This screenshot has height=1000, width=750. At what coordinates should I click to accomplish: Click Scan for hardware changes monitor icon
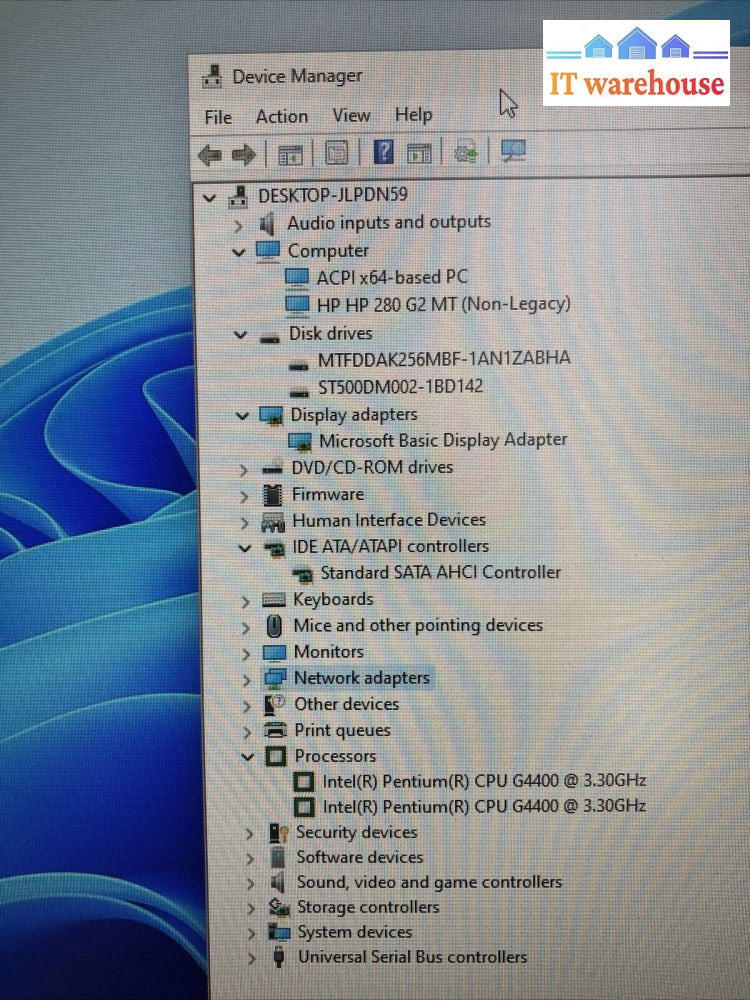pyautogui.click(x=513, y=151)
